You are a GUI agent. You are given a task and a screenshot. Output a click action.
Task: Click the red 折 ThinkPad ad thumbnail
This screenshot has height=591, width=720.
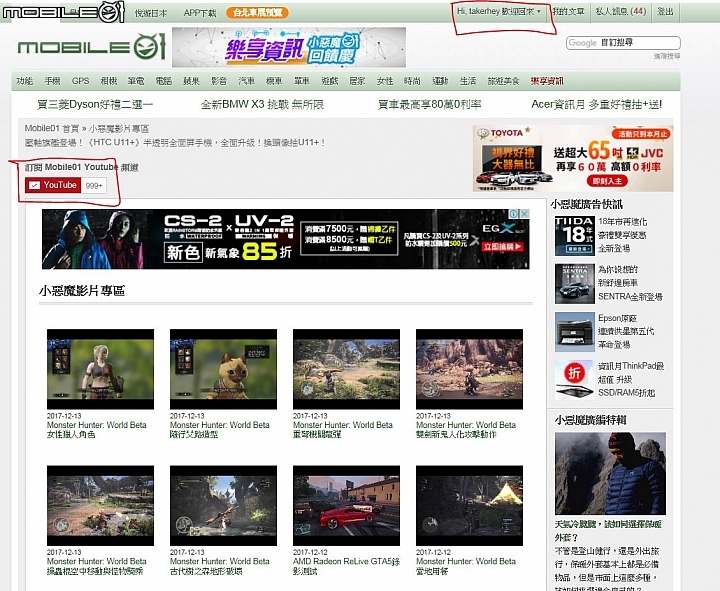(574, 380)
